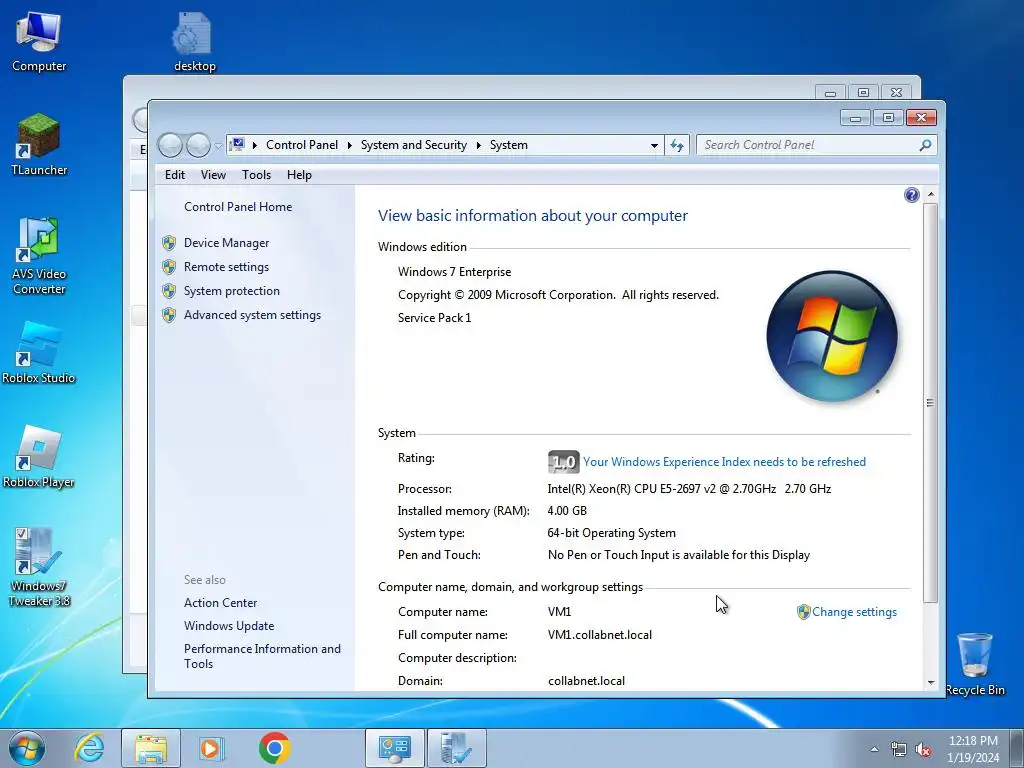The width and height of the screenshot is (1024, 768).
Task: Select the Recycle Bin icon
Action: point(974,664)
